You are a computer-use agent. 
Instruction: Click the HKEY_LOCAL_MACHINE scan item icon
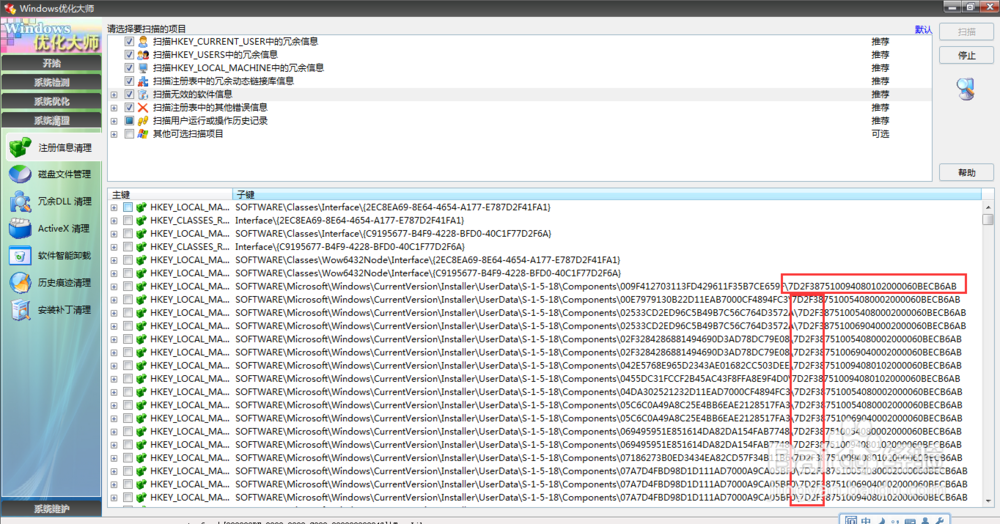pos(143,68)
